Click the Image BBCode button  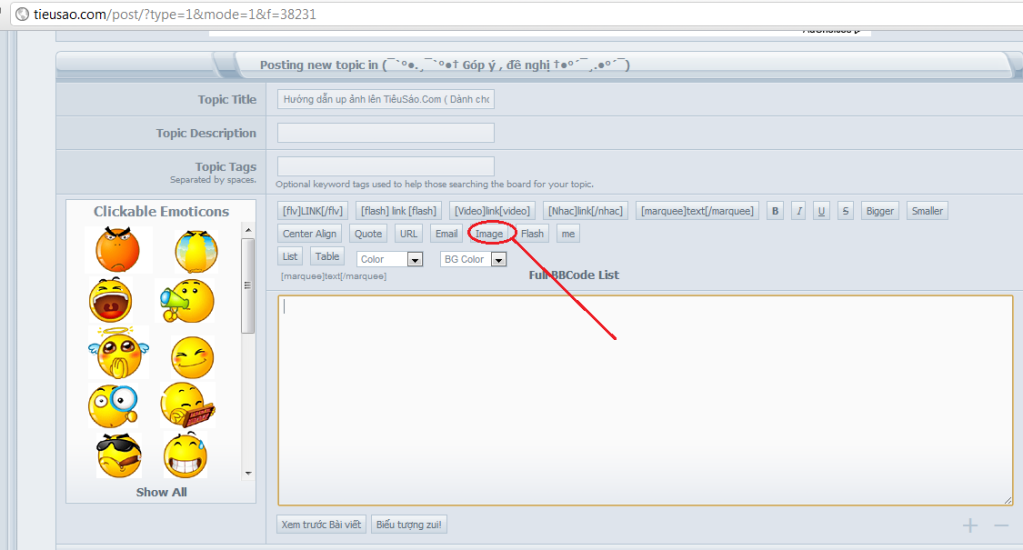489,234
